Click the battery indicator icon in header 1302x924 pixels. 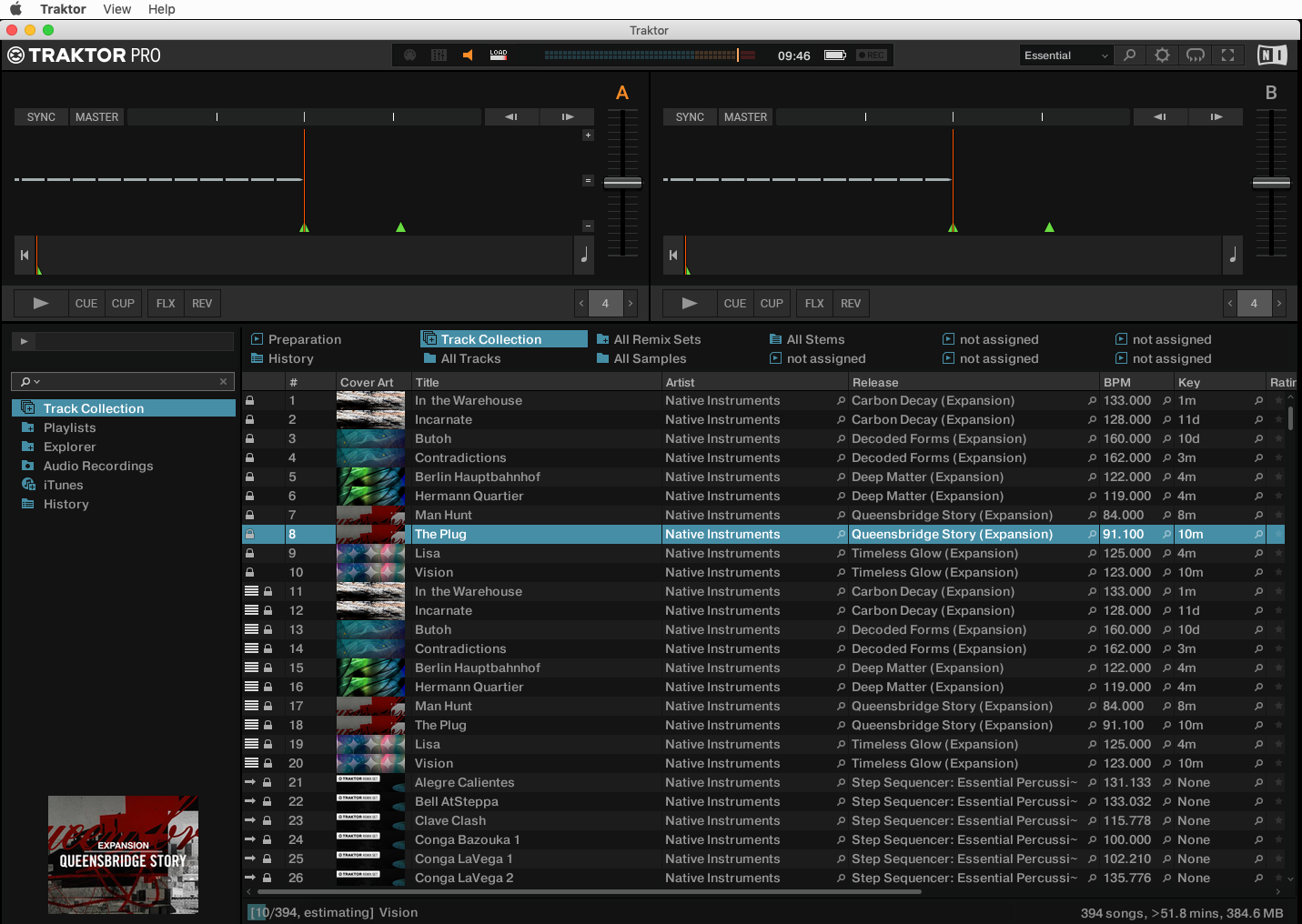835,55
